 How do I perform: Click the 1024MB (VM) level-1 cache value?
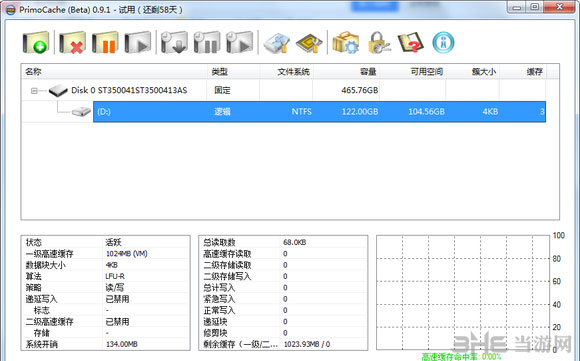click(x=127, y=254)
